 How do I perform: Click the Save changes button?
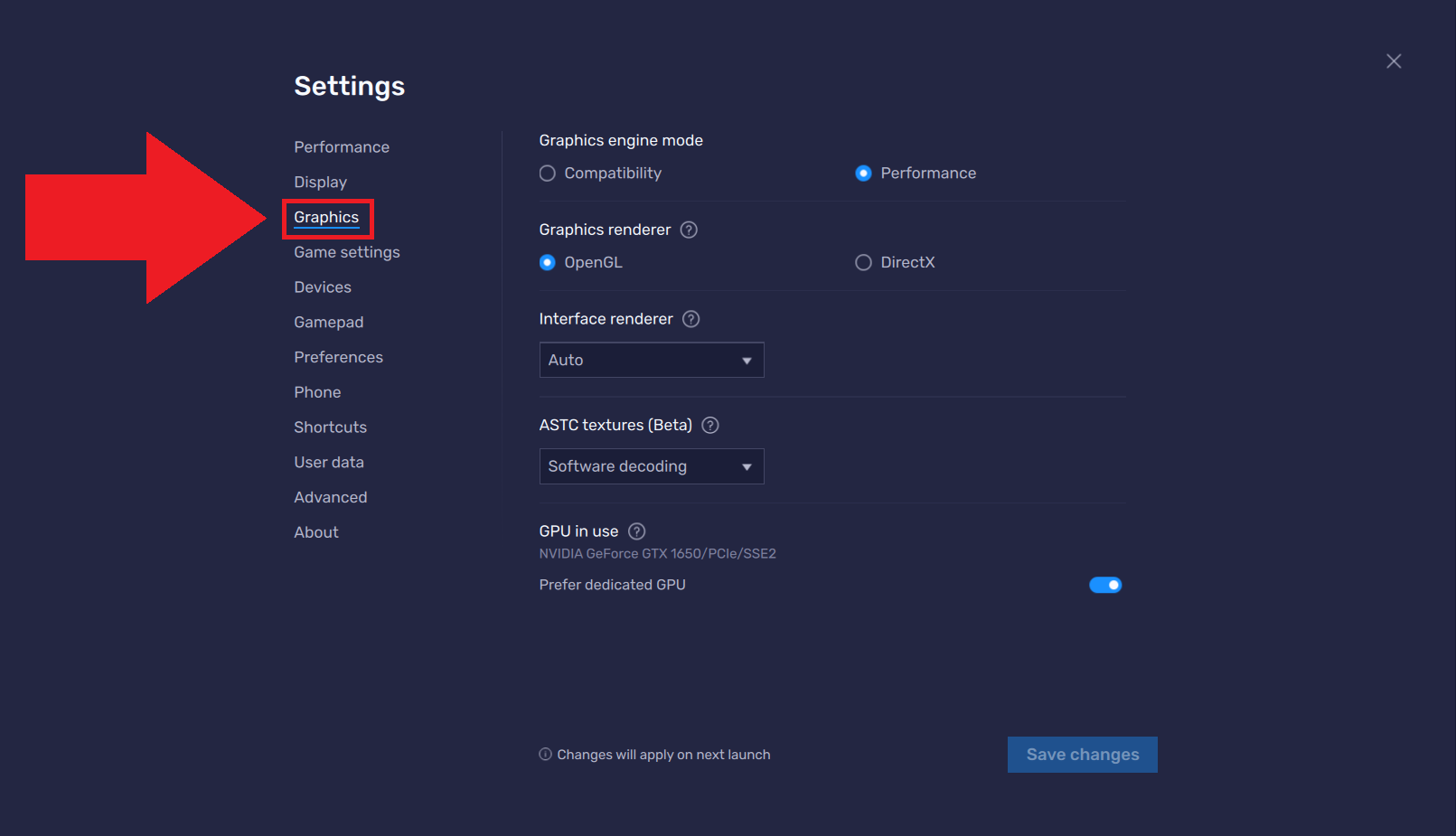click(x=1082, y=754)
